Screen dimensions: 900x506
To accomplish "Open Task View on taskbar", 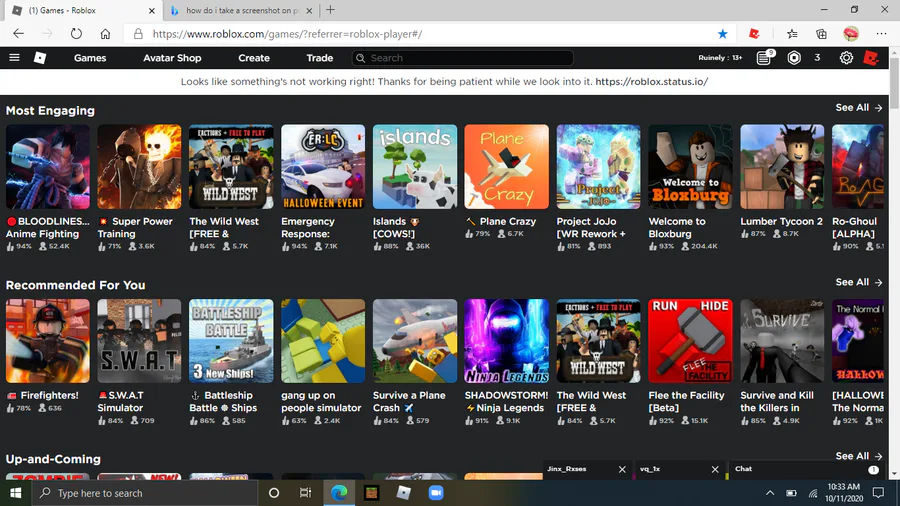I will [x=305, y=493].
